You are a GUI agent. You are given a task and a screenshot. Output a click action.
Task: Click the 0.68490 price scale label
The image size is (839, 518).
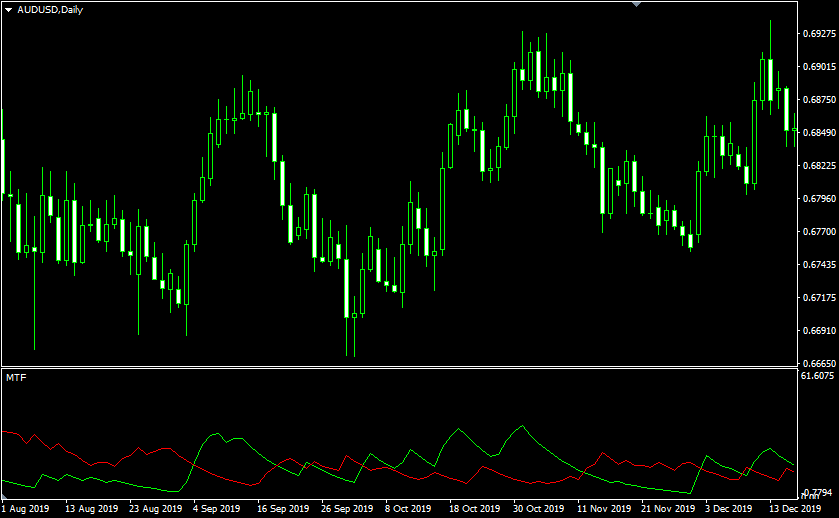pyautogui.click(x=818, y=133)
